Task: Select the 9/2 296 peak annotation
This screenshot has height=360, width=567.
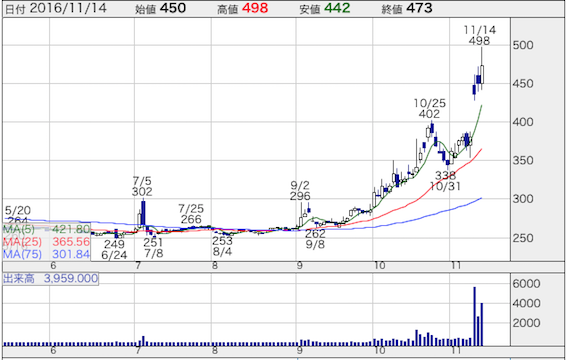Action: pyautogui.click(x=300, y=191)
